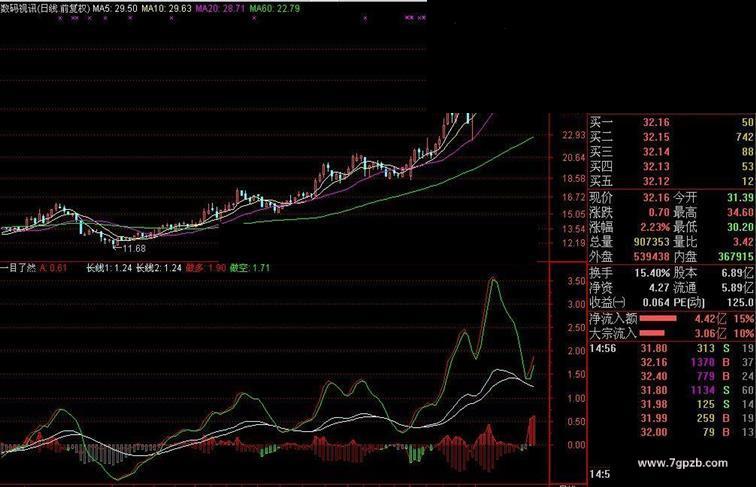Click the 15.05 price axis label
Screen dimensions: 756x487
(x=573, y=214)
